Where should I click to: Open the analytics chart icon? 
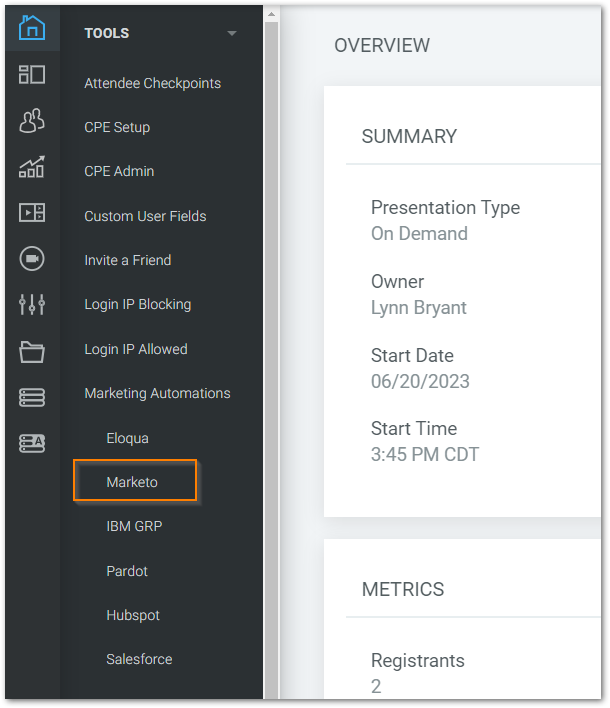(32, 167)
